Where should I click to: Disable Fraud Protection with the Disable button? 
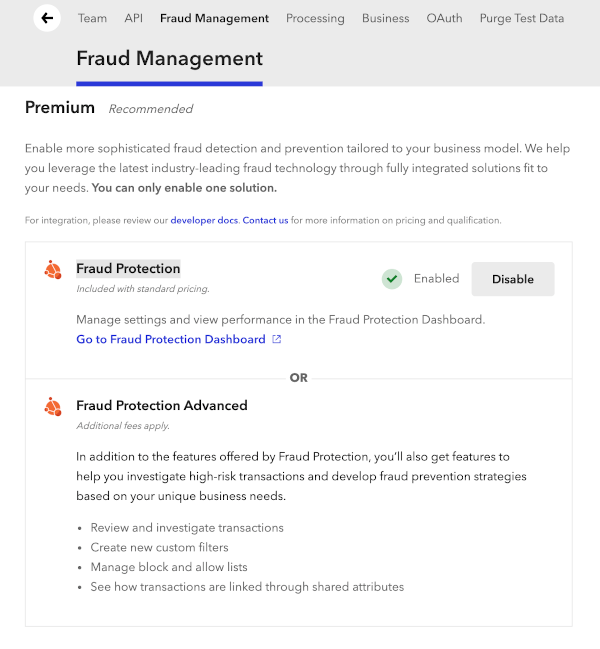pyautogui.click(x=512, y=279)
